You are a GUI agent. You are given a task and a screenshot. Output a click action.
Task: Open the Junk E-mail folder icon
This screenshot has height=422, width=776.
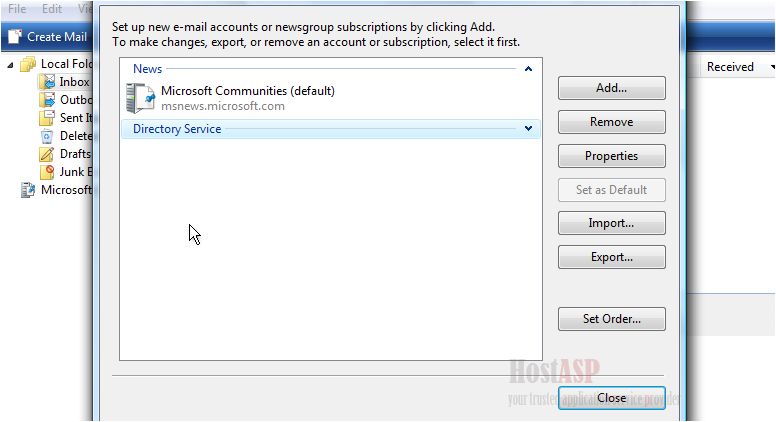pyautogui.click(x=48, y=172)
